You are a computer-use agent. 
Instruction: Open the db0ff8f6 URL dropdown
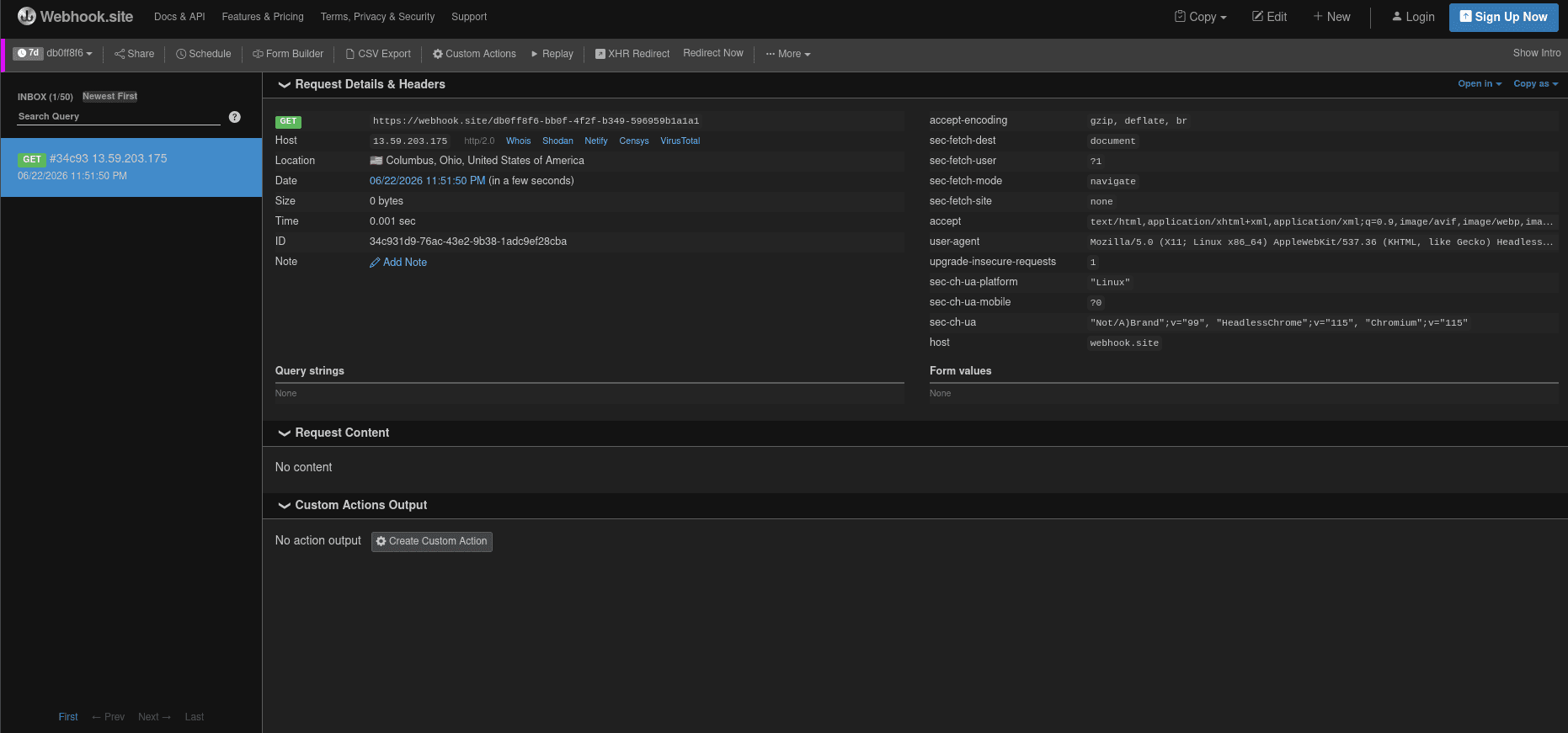pos(70,53)
